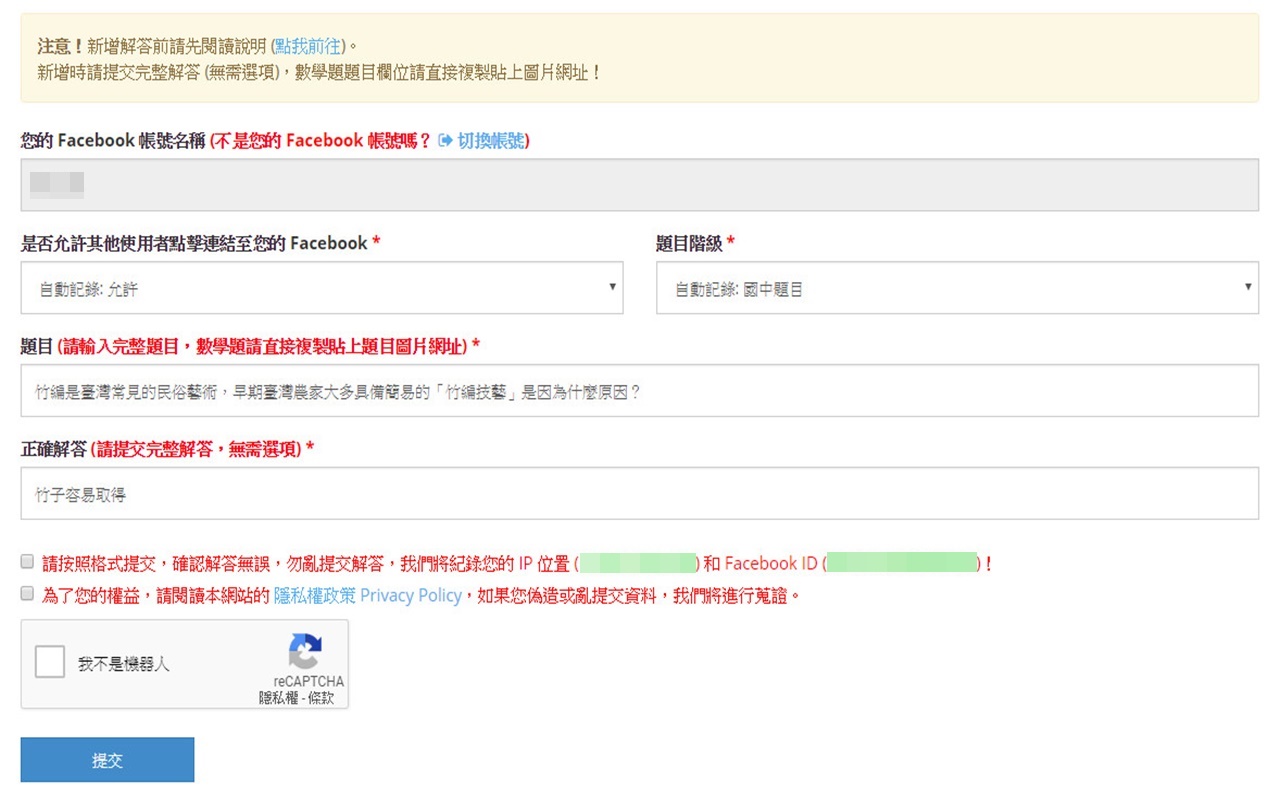Screen dimensions: 1280x800
Task: Click the 正確解答 answer input field
Action: click(640, 492)
